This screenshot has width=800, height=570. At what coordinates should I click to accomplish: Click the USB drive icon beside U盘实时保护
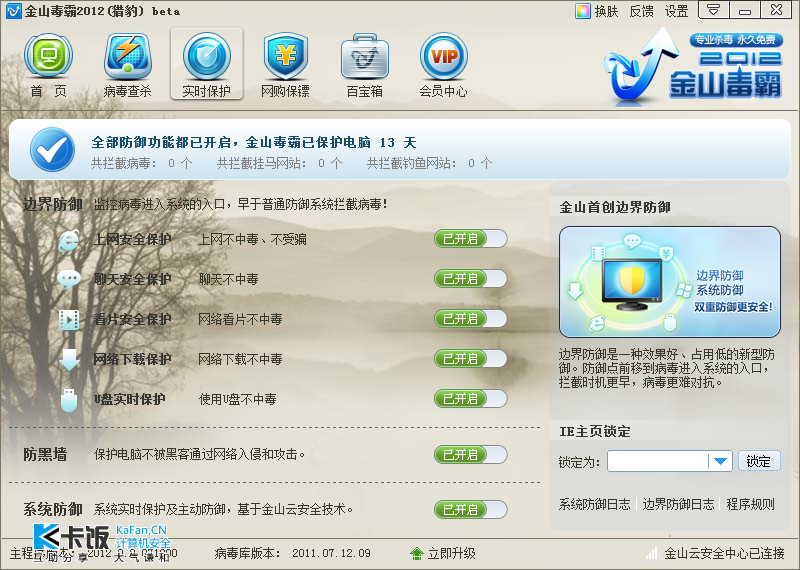click(x=69, y=400)
